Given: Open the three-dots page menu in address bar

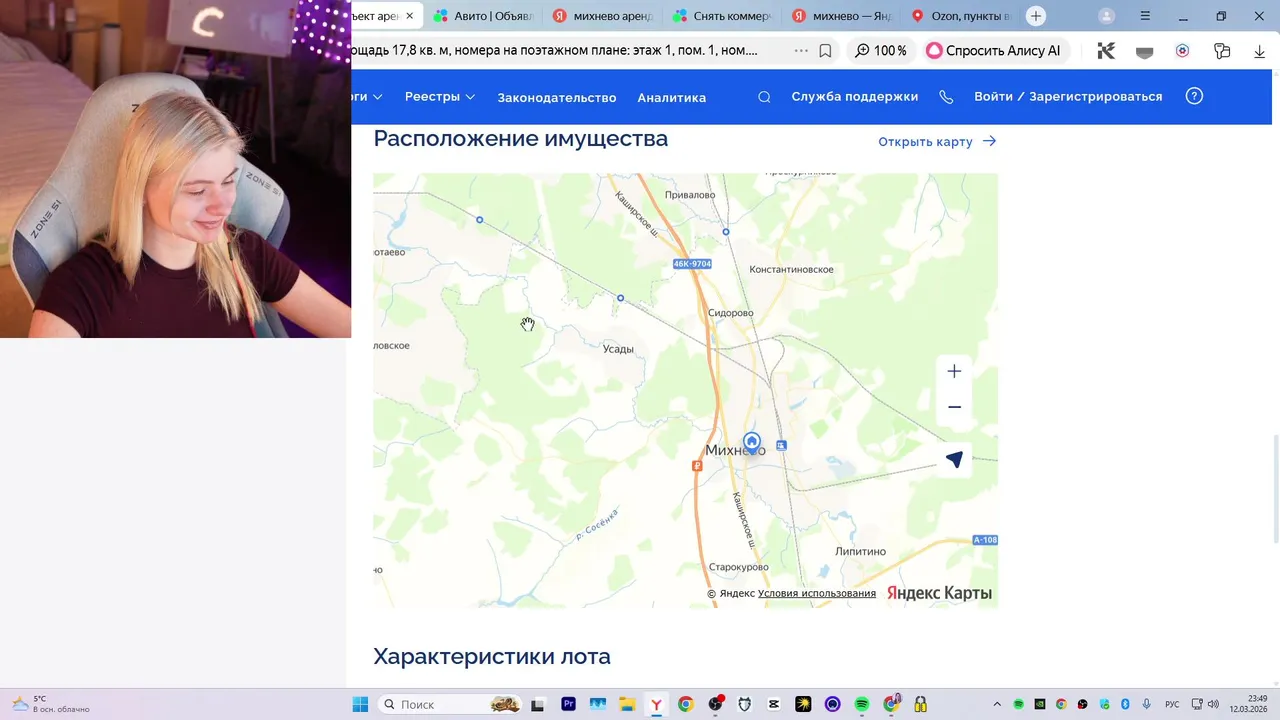Looking at the screenshot, I should pyautogui.click(x=801, y=50).
